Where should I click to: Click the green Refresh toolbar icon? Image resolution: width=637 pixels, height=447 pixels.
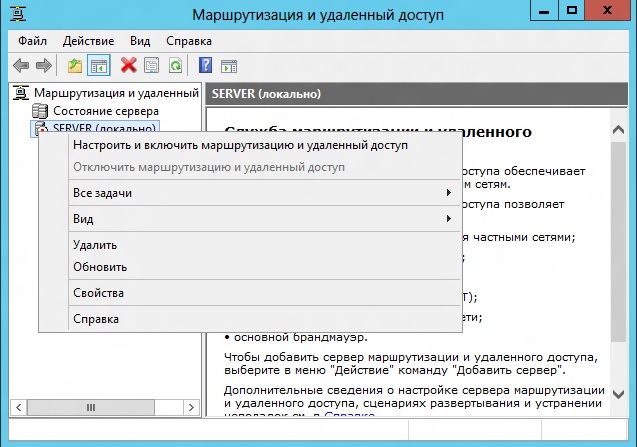(176, 66)
